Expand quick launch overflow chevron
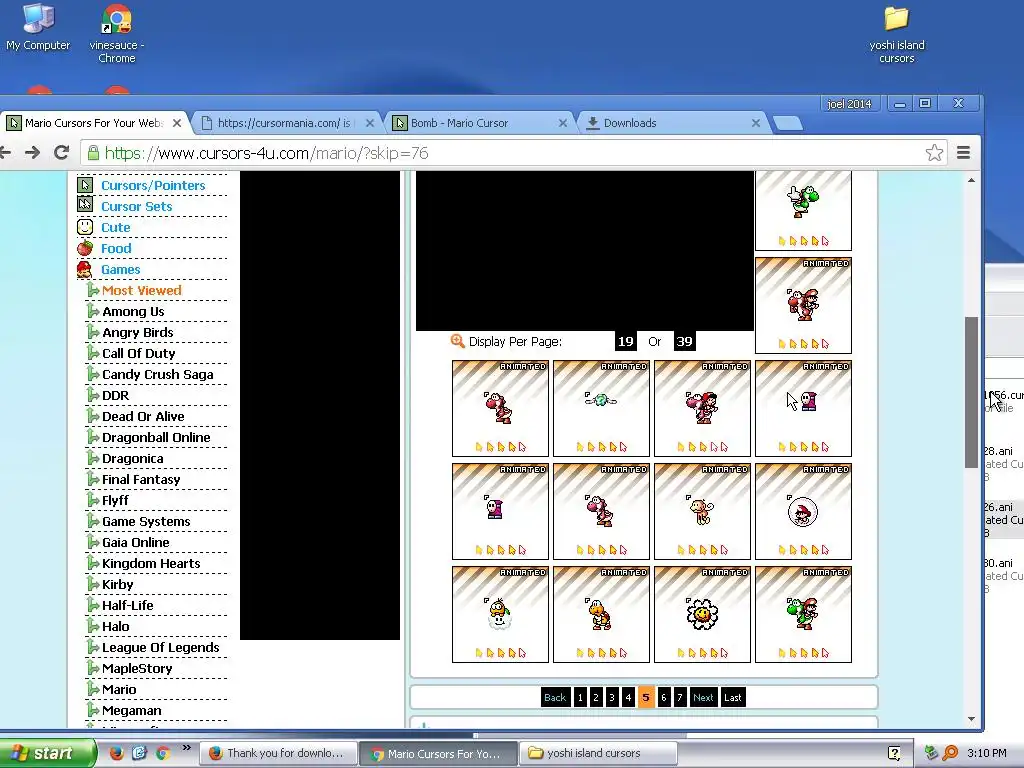The width and height of the screenshot is (1024, 768). 187,748
